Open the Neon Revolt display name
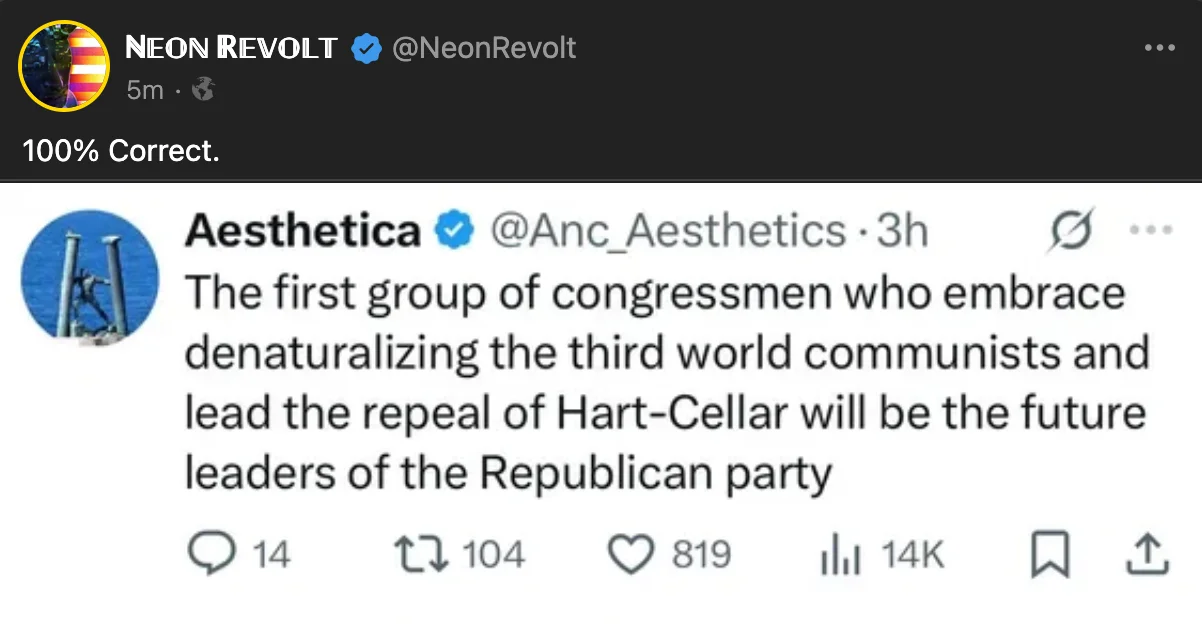Screen dimensions: 1202x644 pos(232,48)
